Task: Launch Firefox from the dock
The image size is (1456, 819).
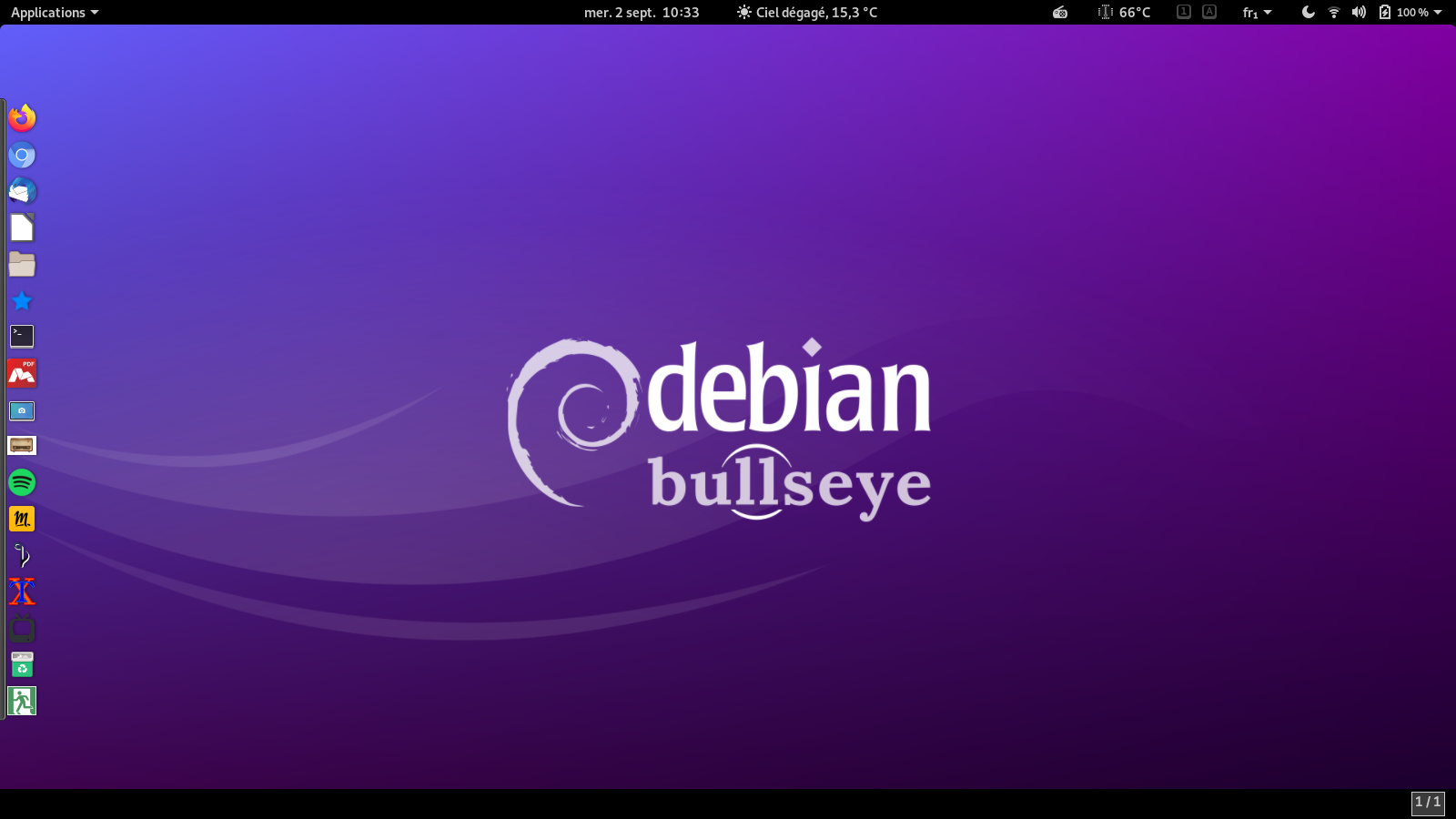Action: click(x=22, y=118)
